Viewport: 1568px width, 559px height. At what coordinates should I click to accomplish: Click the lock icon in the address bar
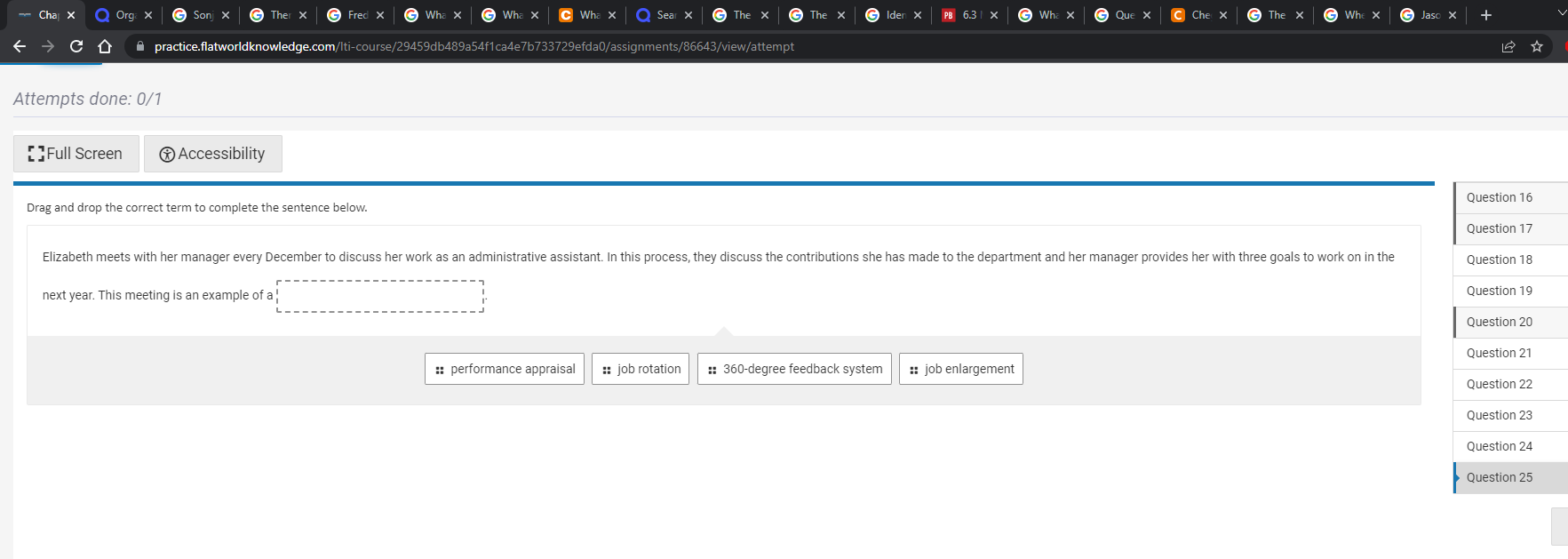(x=140, y=46)
